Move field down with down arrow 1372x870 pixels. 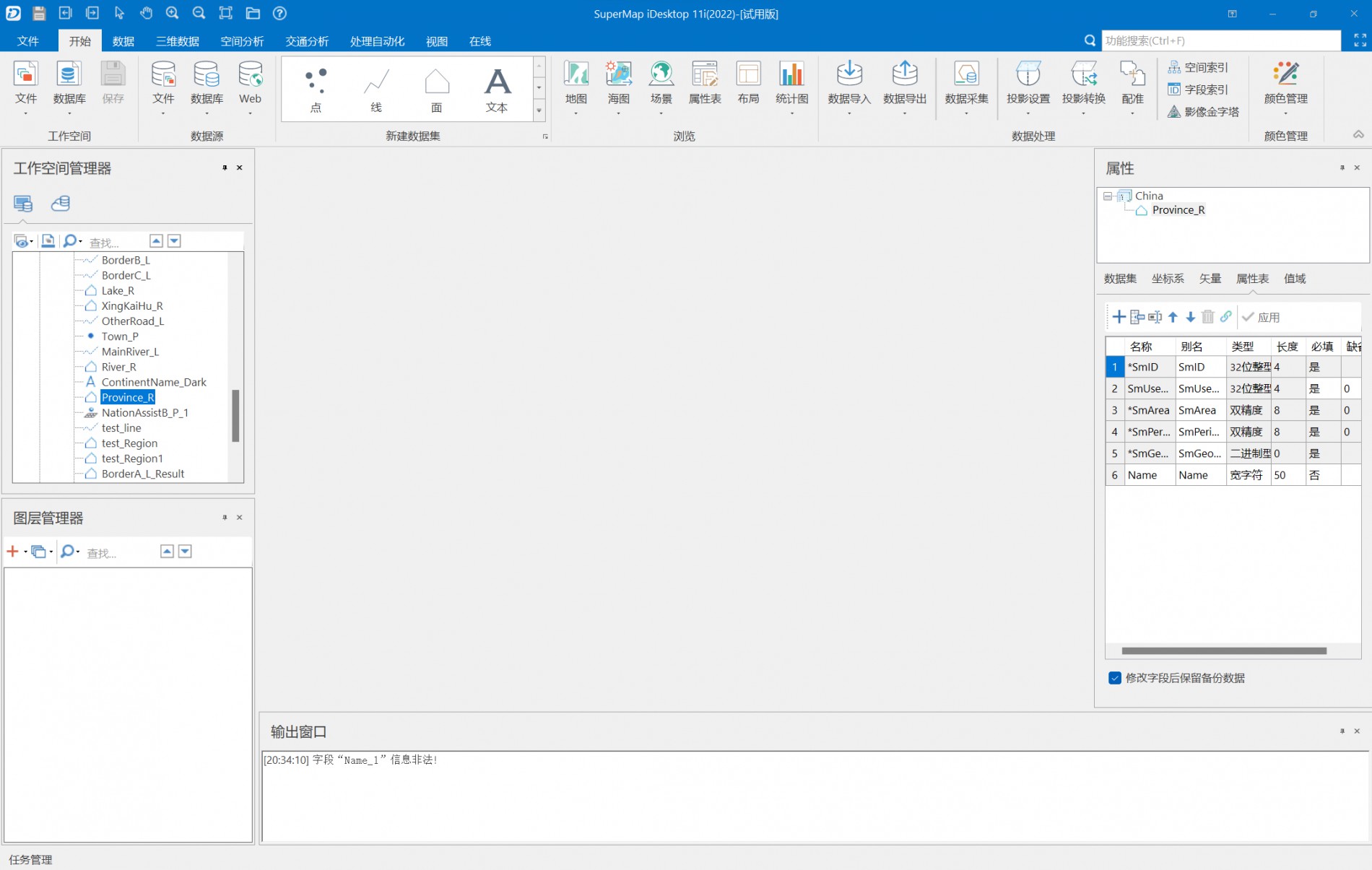tap(1191, 317)
